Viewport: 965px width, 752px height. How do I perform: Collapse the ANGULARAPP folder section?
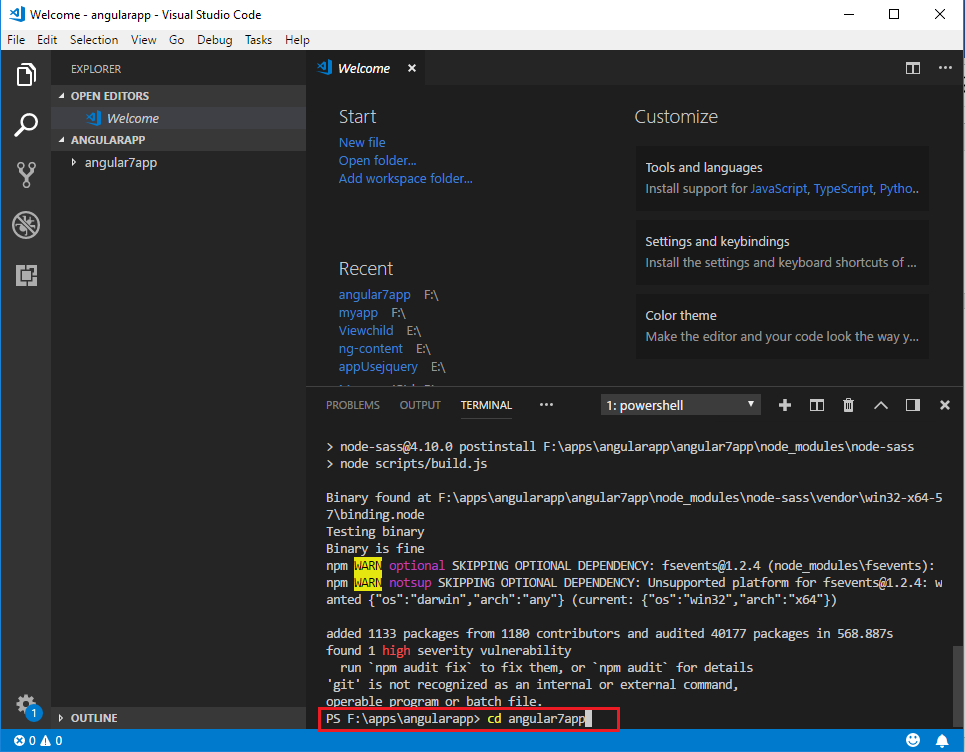click(178, 140)
